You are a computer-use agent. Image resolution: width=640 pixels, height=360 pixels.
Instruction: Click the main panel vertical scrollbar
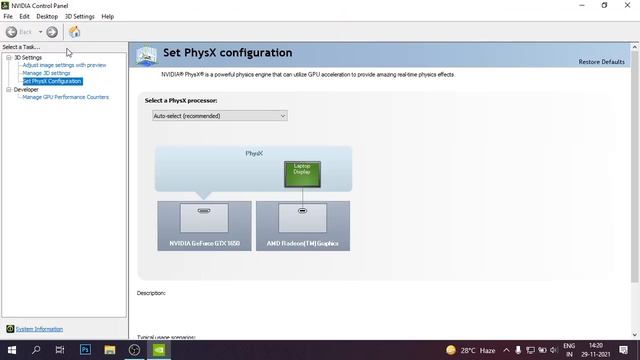tap(635, 167)
